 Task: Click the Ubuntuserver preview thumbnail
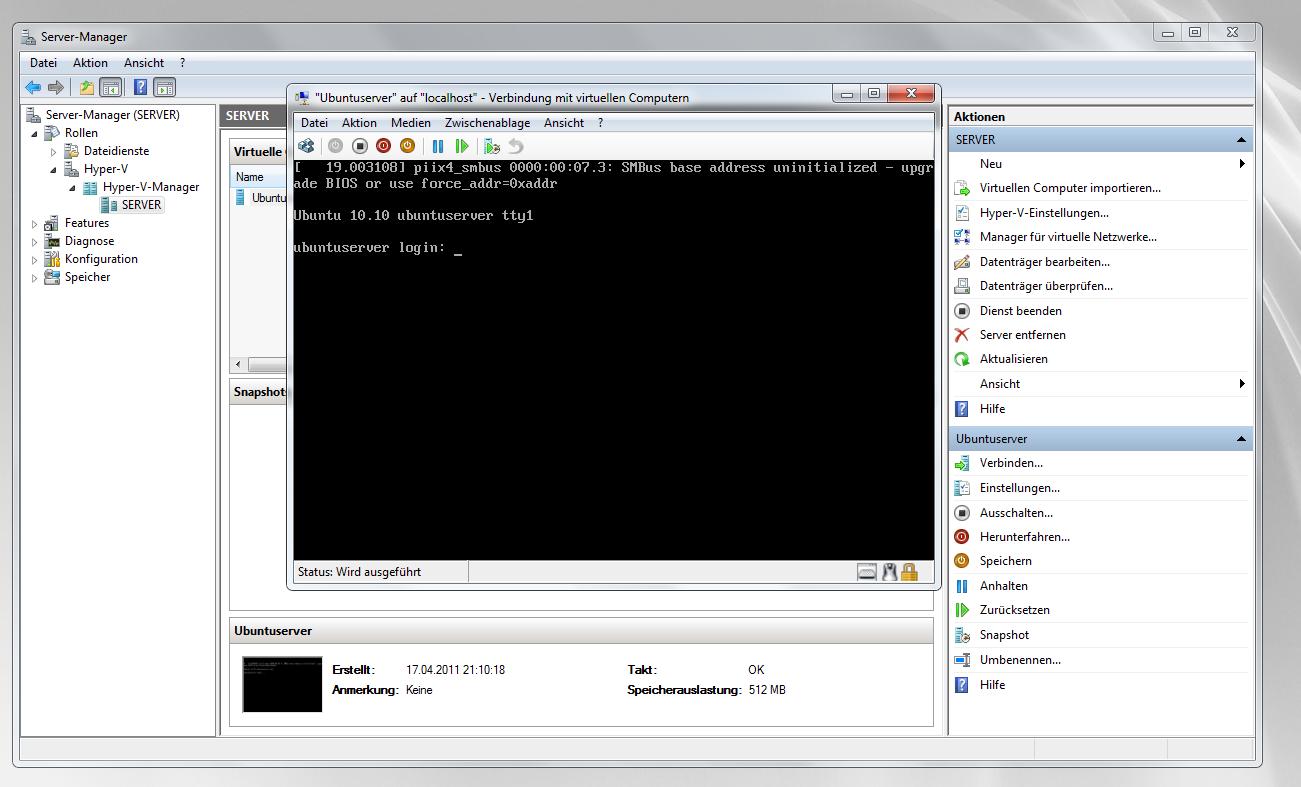coord(282,684)
